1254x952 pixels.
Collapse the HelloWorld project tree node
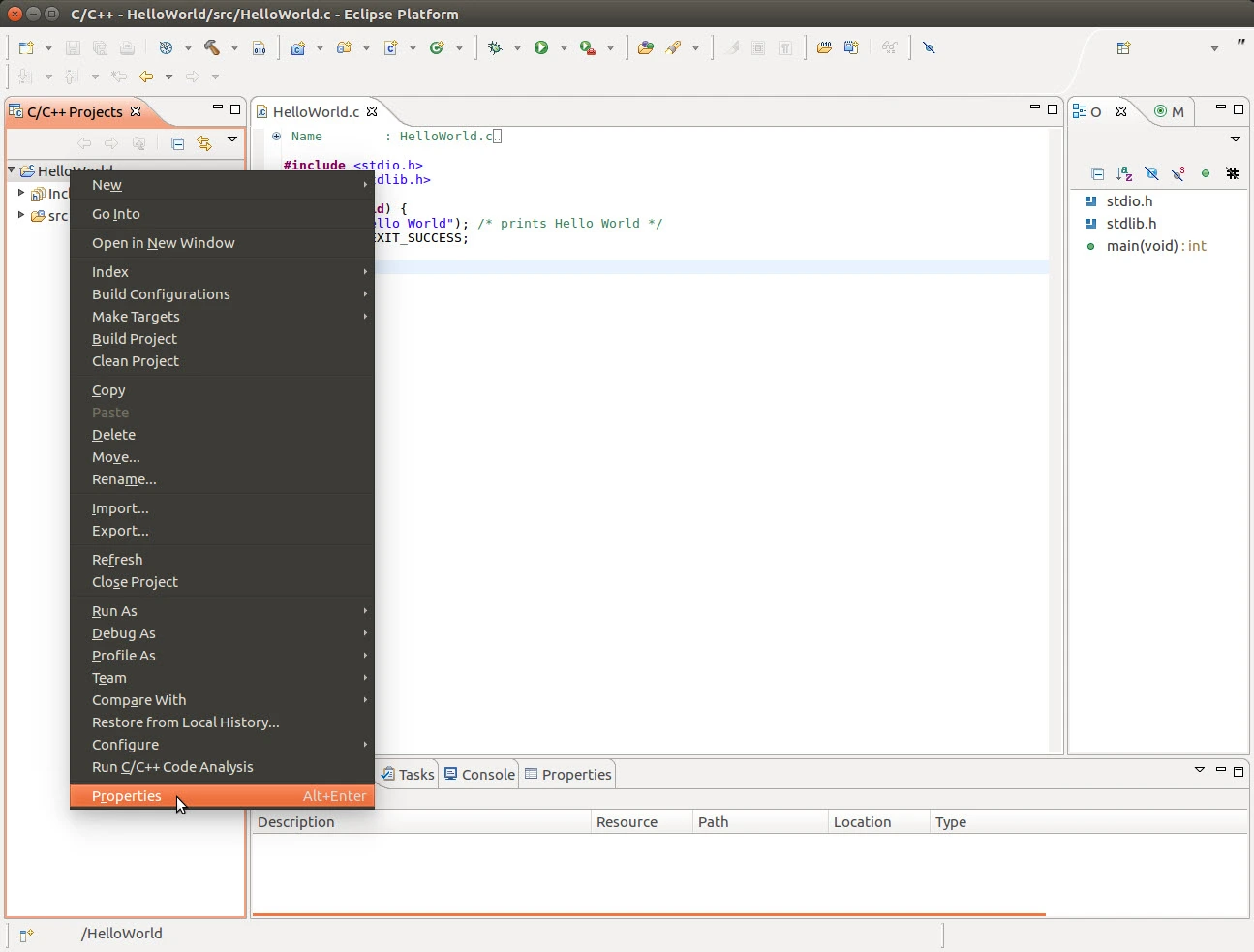point(12,170)
